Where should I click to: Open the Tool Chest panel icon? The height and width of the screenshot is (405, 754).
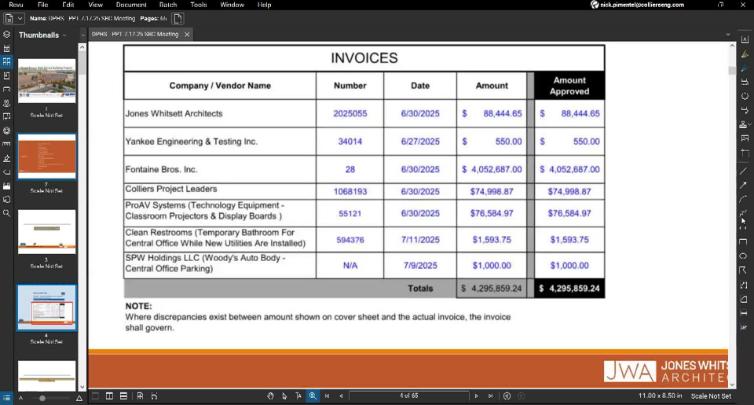pos(6,89)
